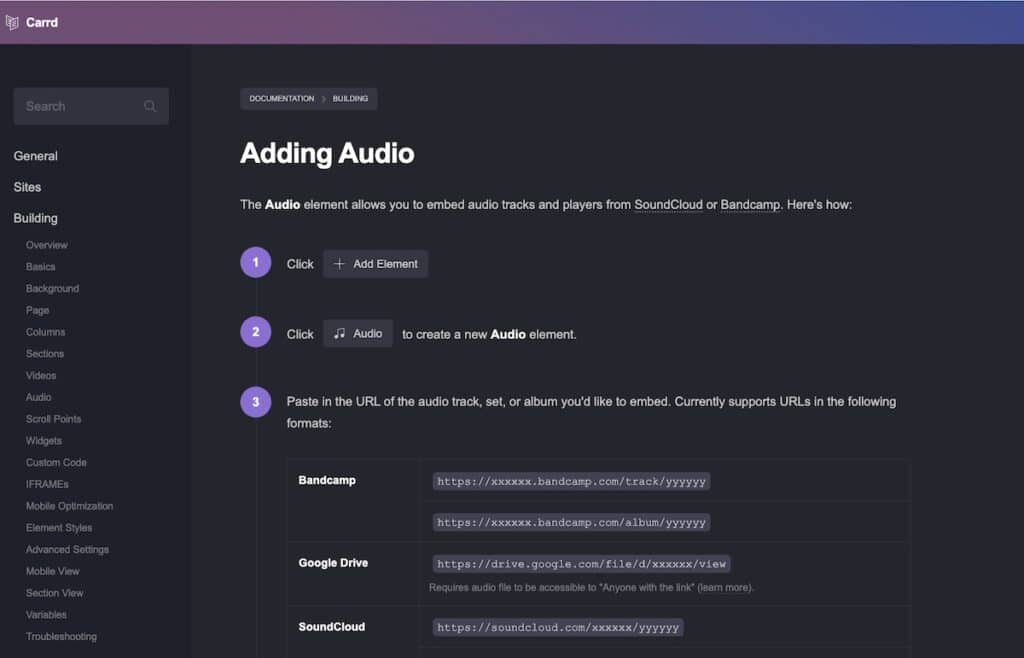Click the SoundCloud URL example
Screen dimensions: 1024x658
(558, 627)
